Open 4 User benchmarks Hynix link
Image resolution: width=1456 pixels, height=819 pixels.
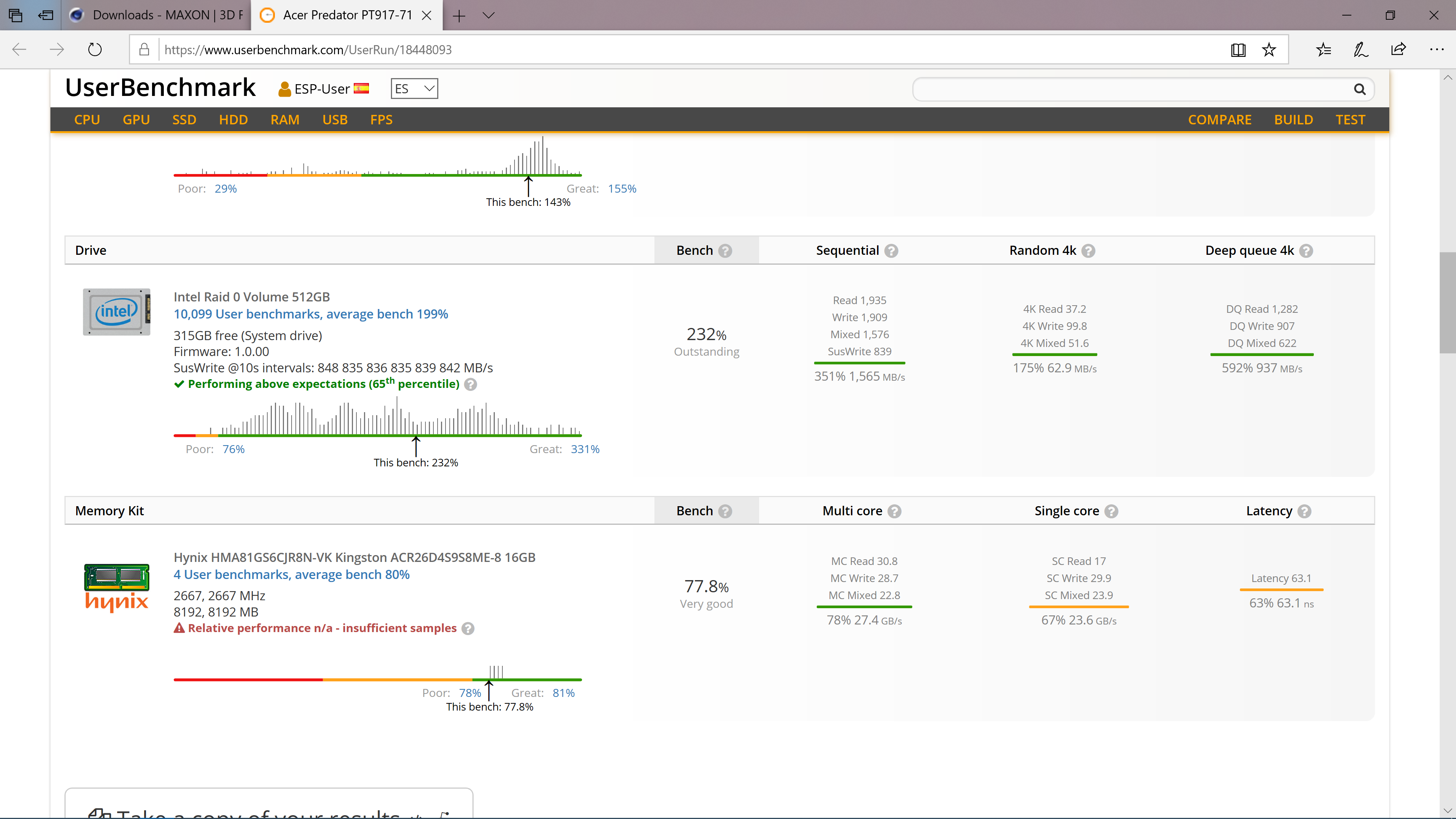291,574
